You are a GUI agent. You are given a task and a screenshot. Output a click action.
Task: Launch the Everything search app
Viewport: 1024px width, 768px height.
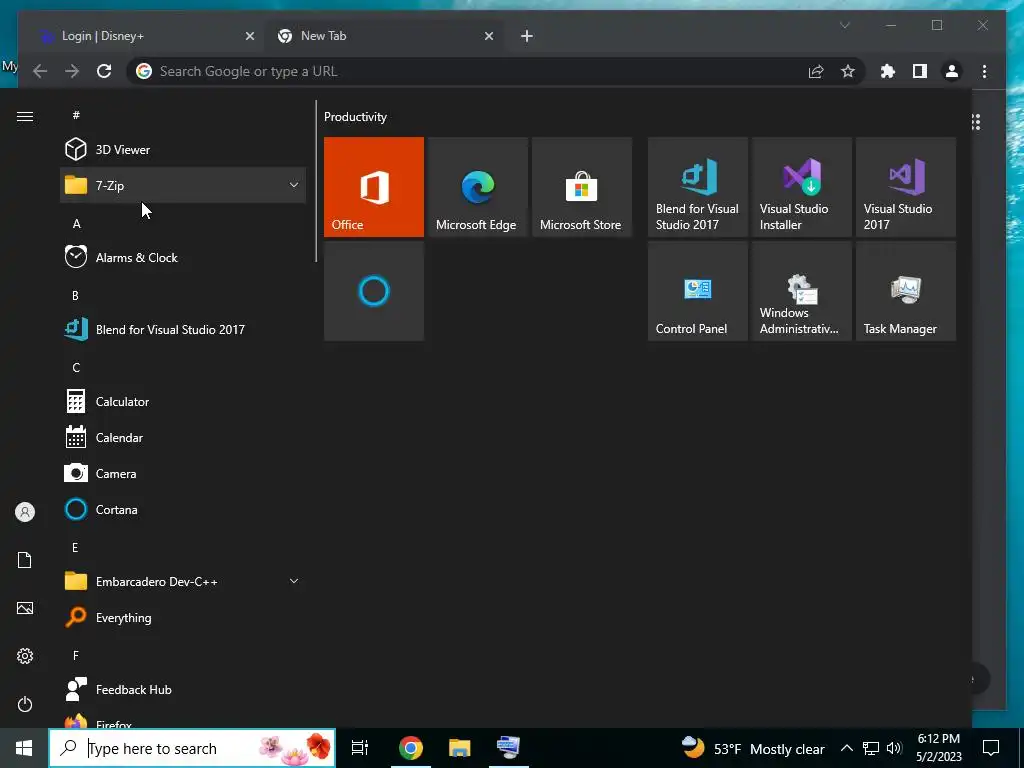183,617
